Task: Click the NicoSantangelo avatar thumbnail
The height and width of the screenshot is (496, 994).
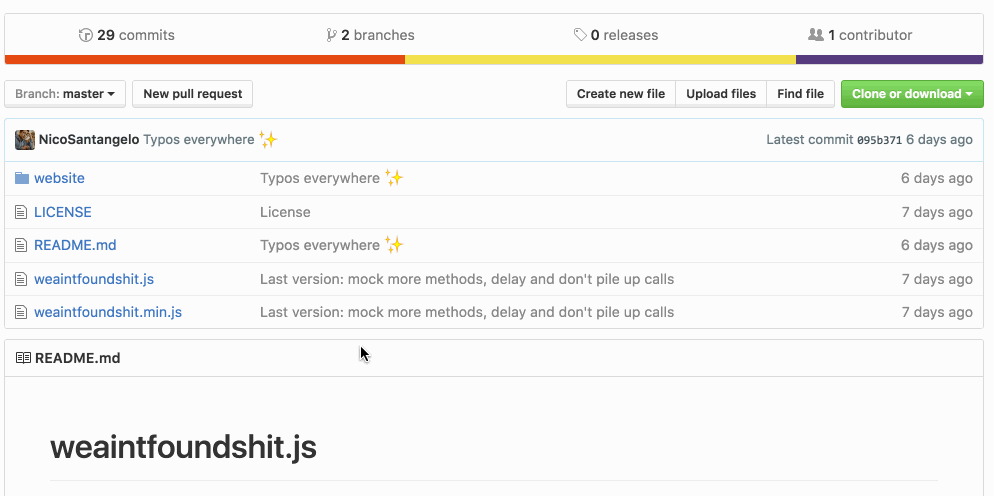Action: click(25, 140)
